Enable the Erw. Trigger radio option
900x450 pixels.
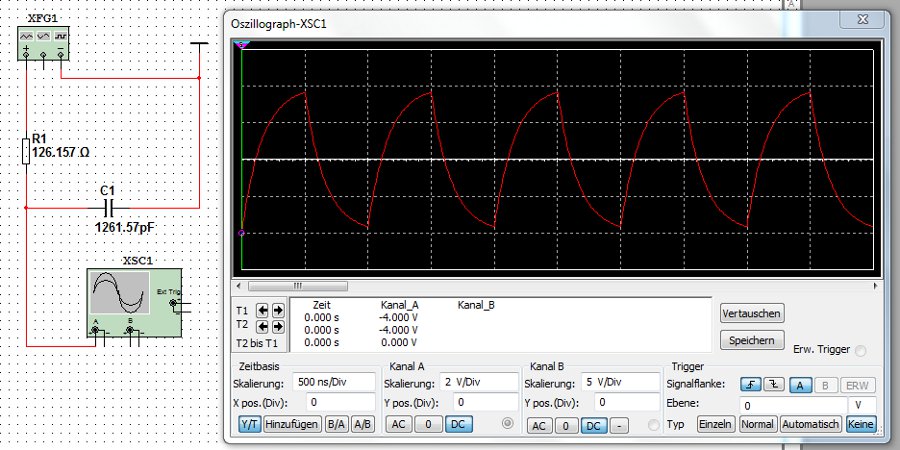[860, 350]
